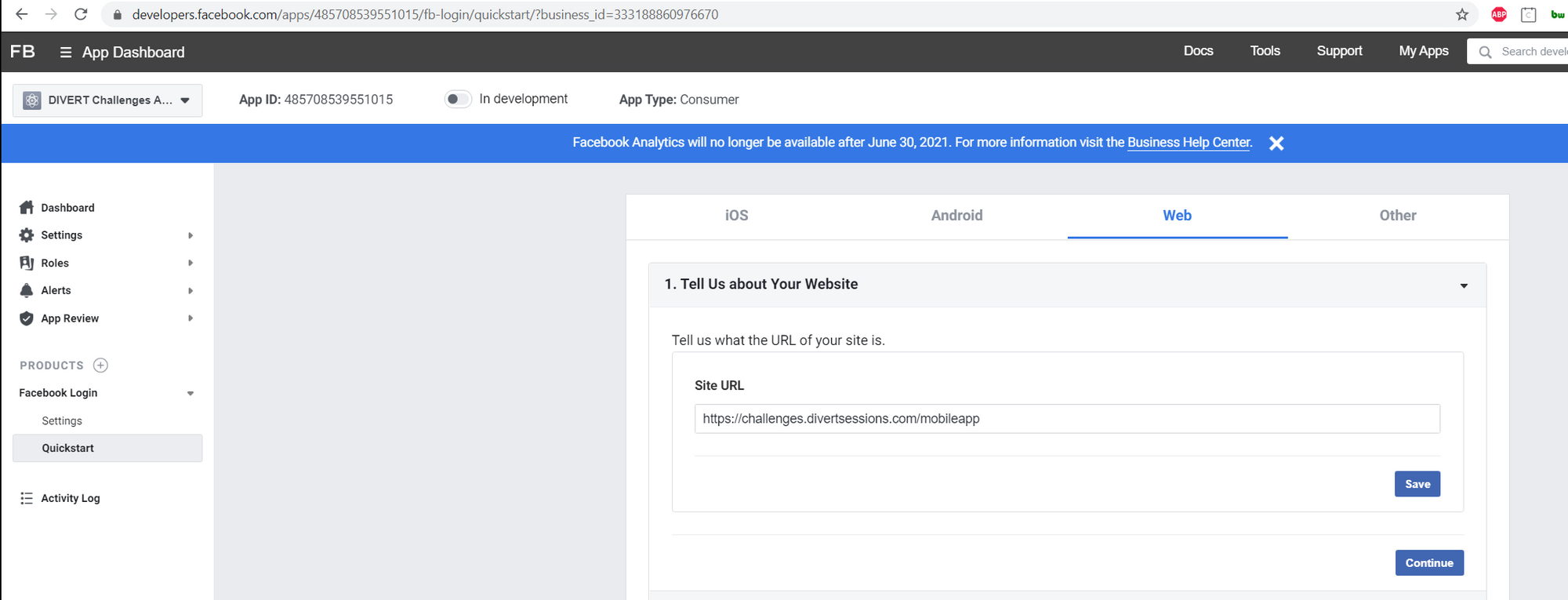Open the hamburger menu beside App Dashboard

click(66, 53)
